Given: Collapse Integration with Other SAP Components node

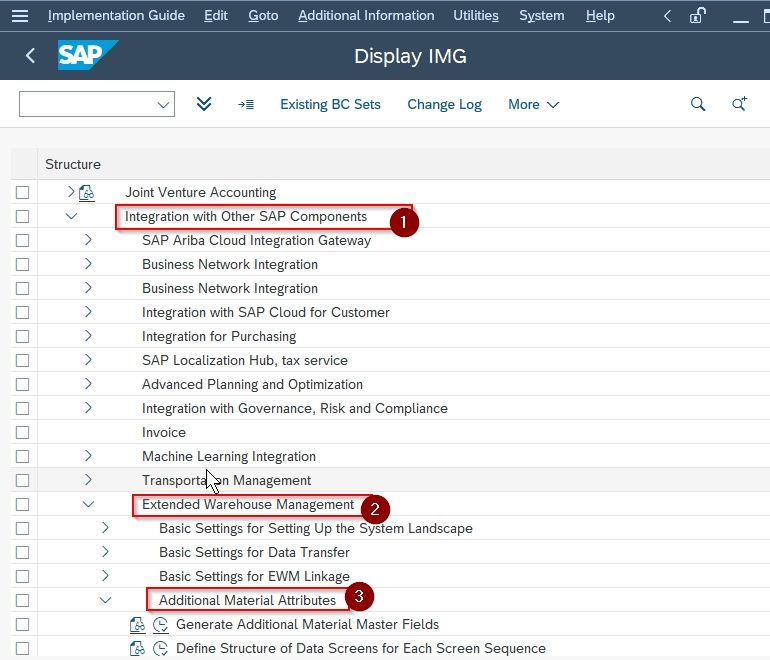Looking at the screenshot, I should tap(71, 216).
